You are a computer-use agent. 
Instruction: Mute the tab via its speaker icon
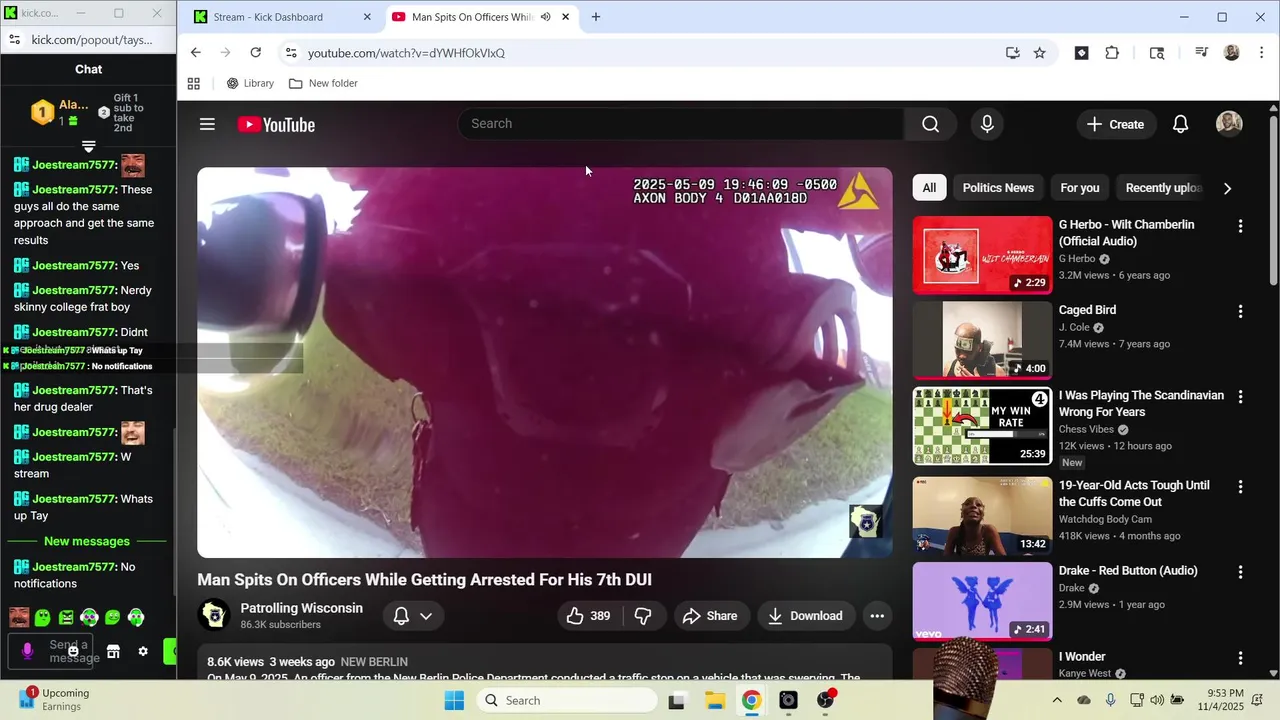click(x=545, y=17)
